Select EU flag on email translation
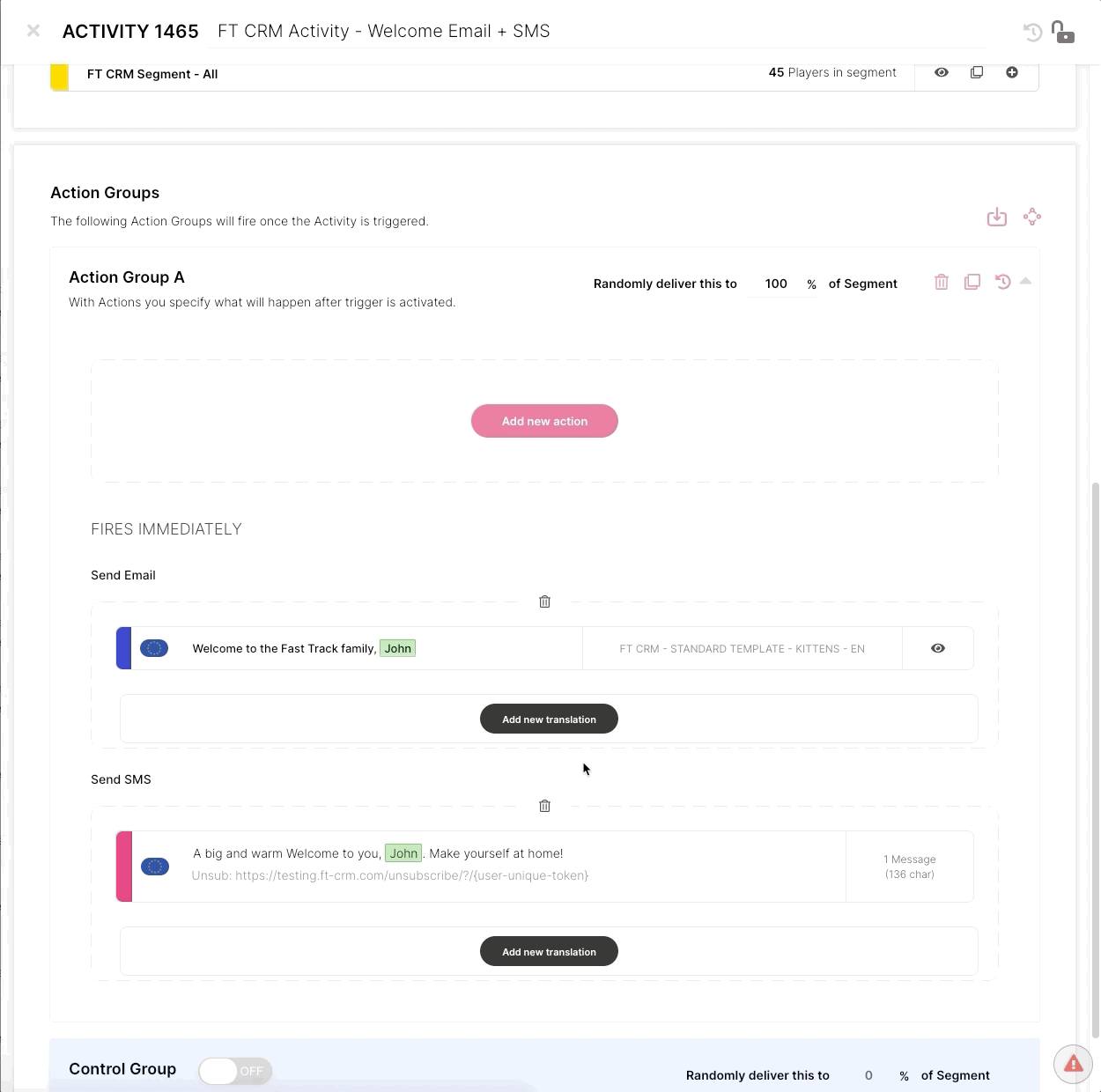 pyautogui.click(x=154, y=648)
